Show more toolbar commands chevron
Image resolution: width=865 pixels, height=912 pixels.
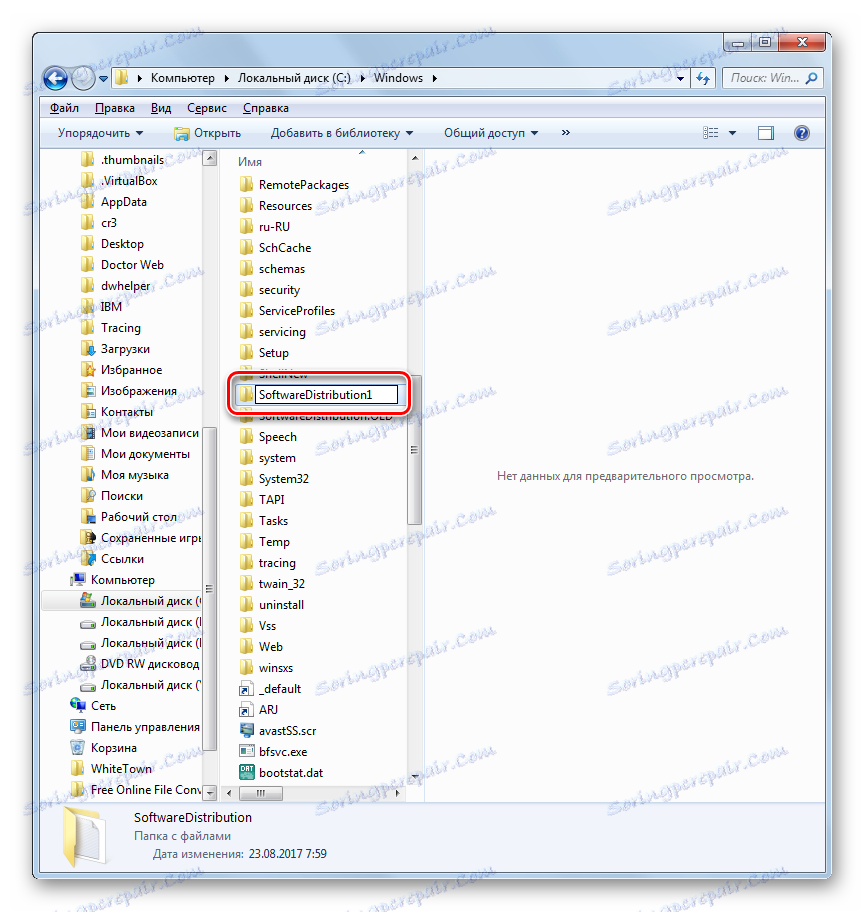(x=565, y=133)
